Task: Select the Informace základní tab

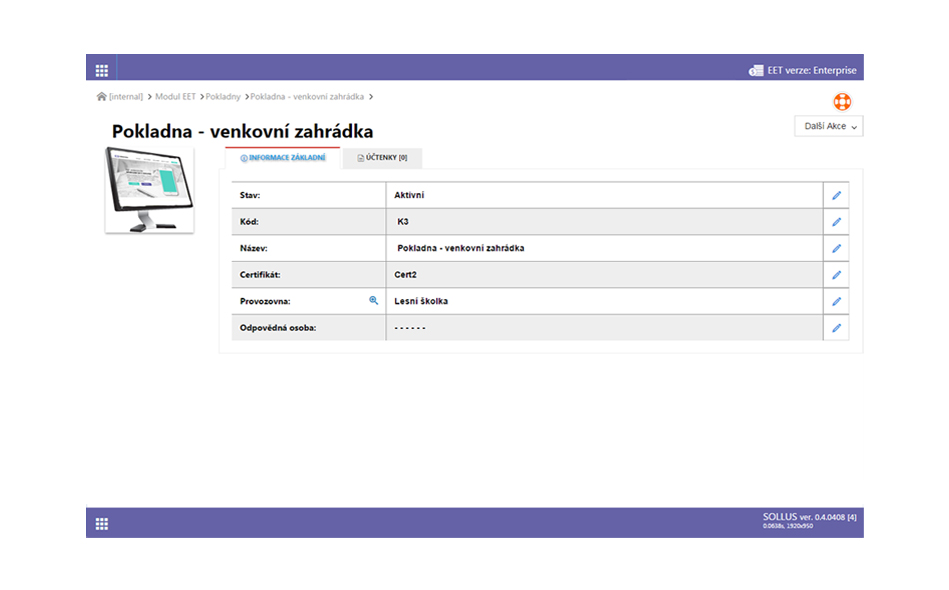Action: pos(283,158)
